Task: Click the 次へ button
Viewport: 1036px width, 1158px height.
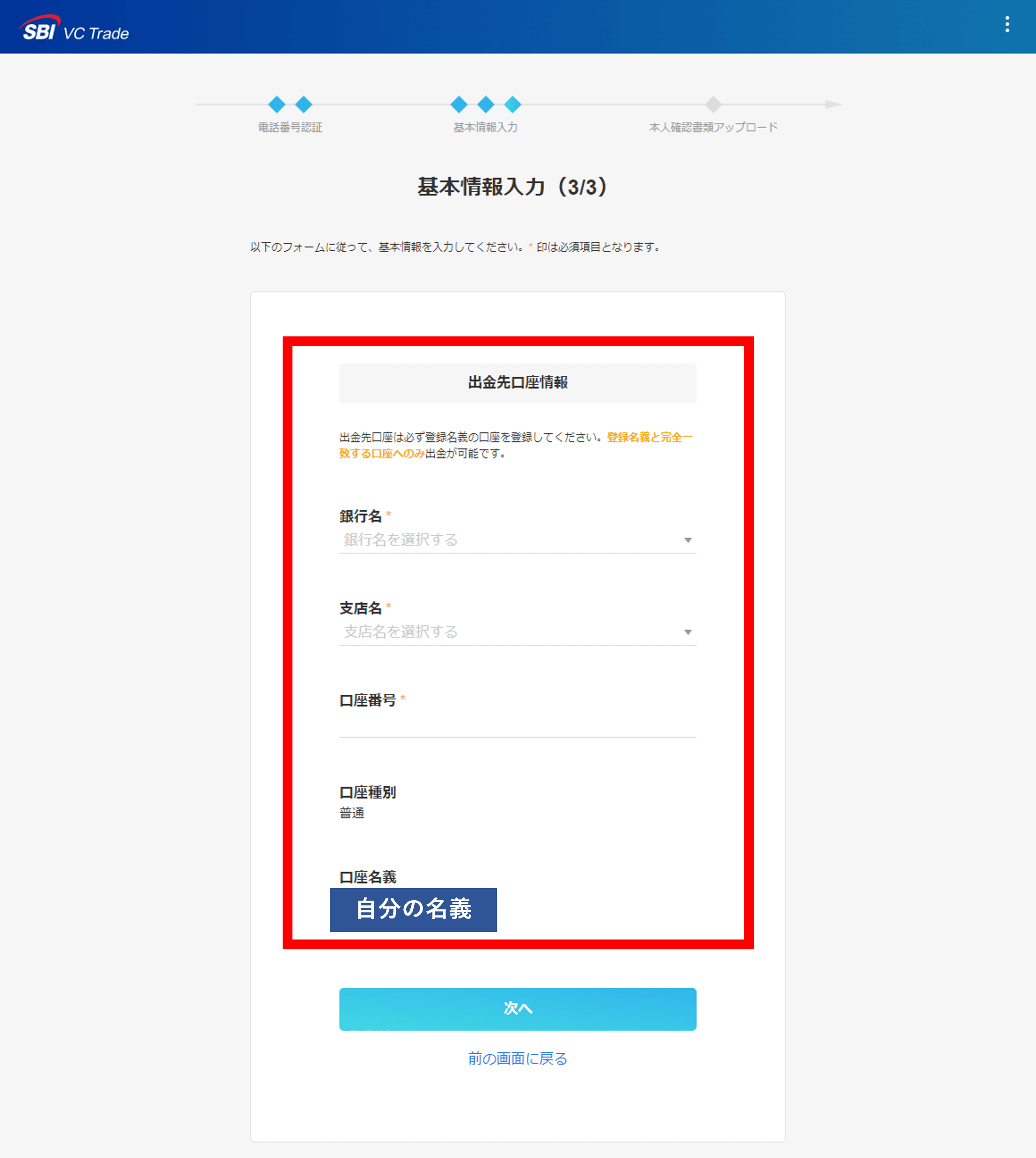Action: pos(518,1009)
